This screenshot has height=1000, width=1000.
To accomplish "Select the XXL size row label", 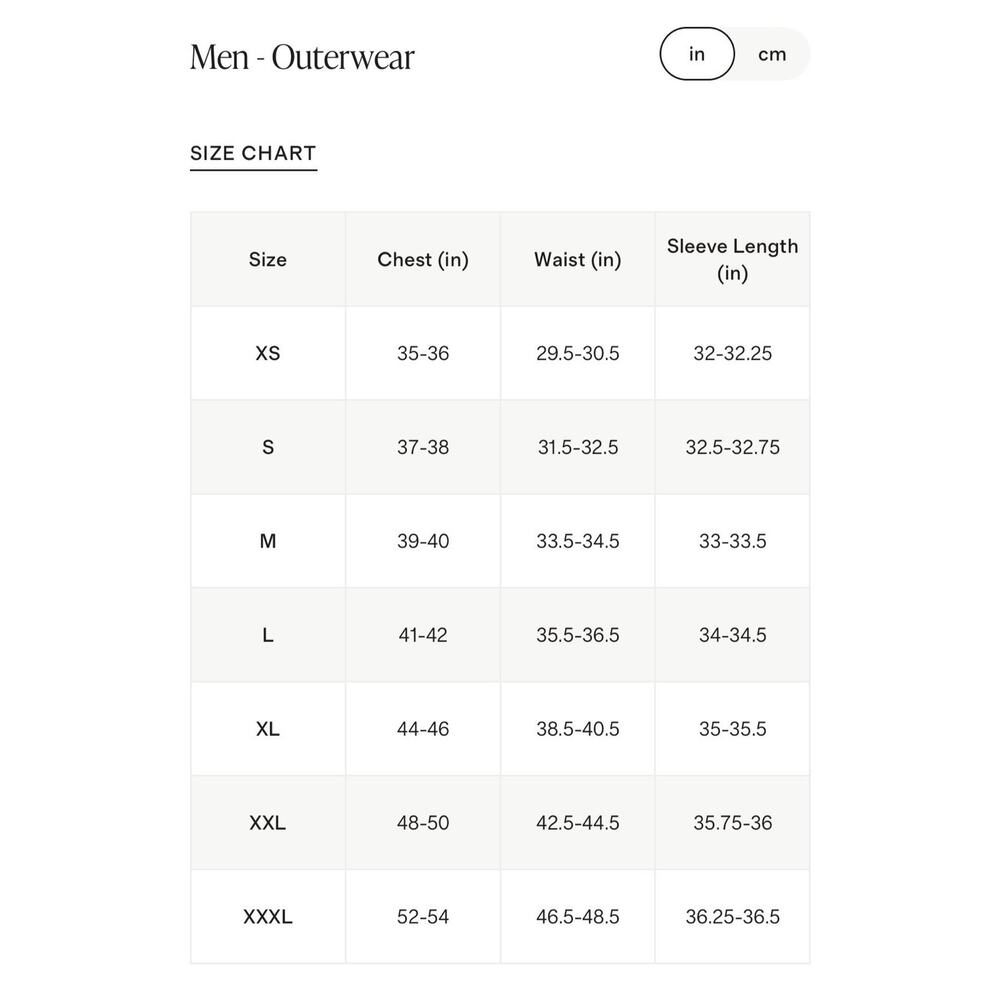I will [268, 823].
